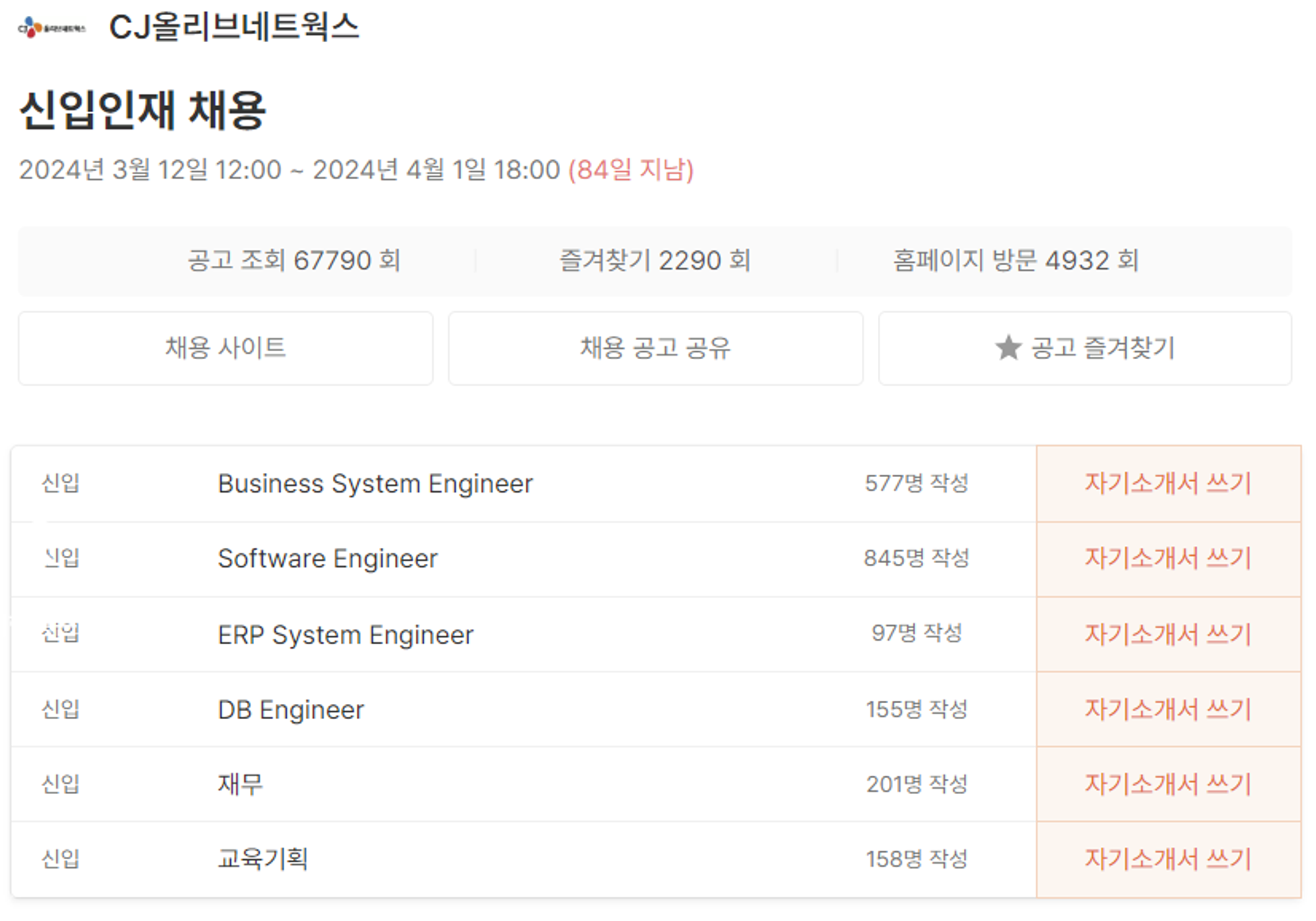The image size is (1316, 921).
Task: Click 신입 label in Business System Engineer row
Action: 61,484
